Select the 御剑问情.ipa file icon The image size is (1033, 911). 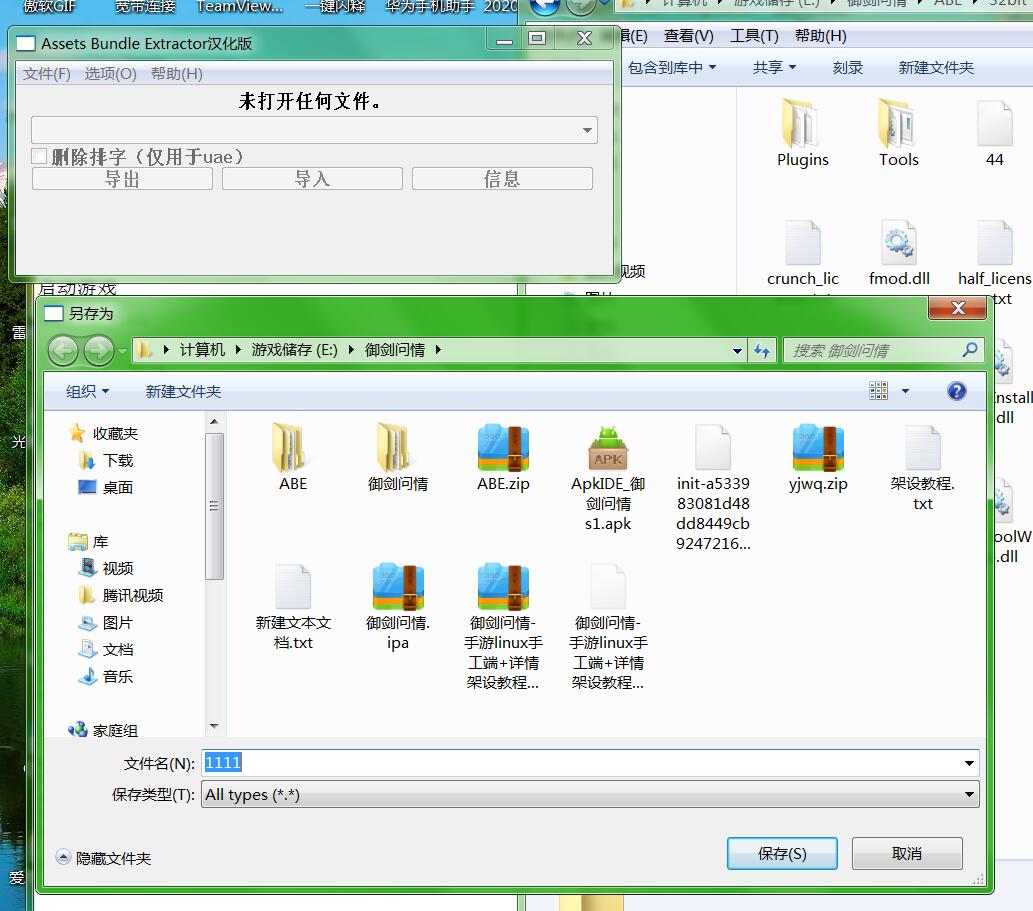tap(398, 587)
